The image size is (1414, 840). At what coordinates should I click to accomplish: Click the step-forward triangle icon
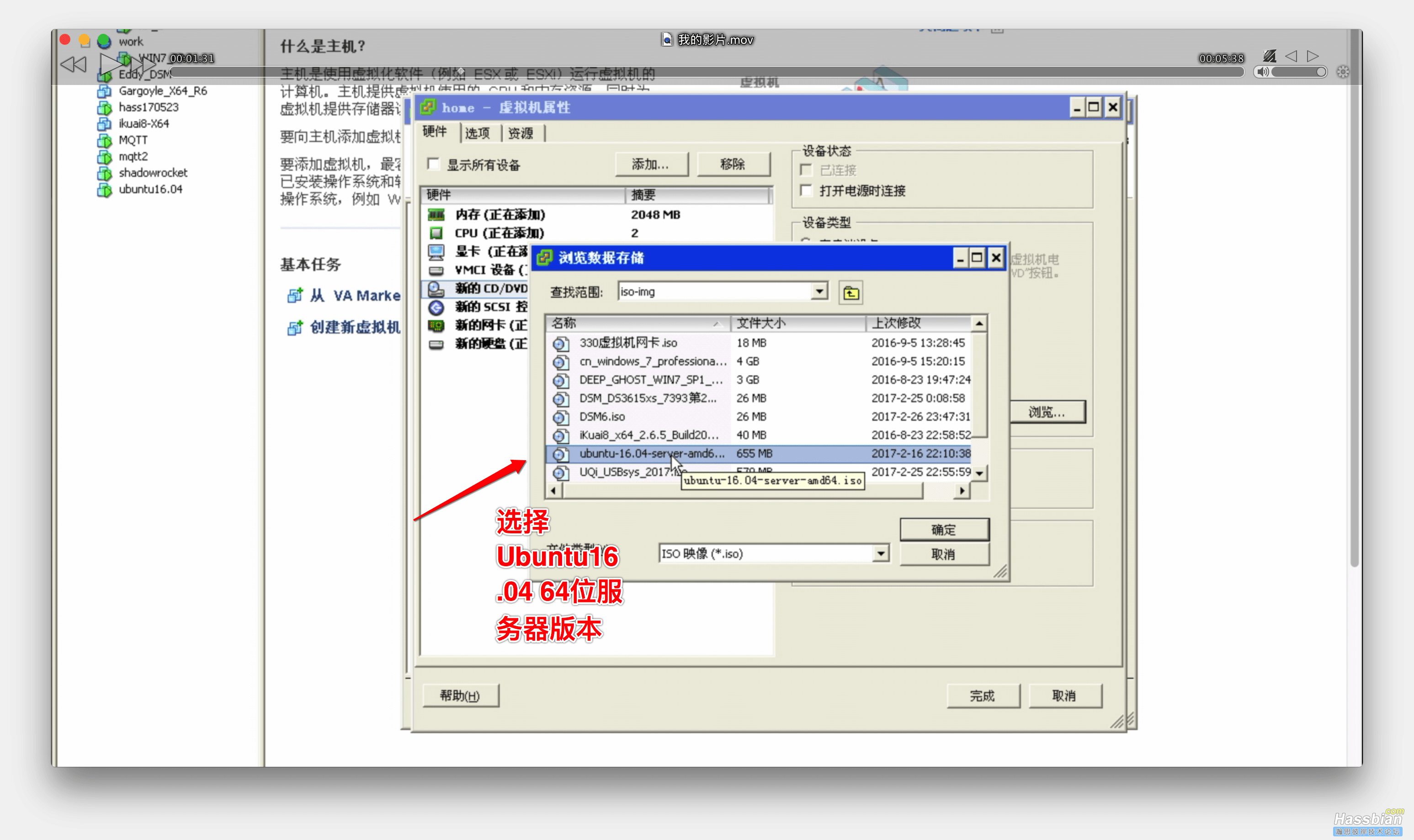[1312, 56]
